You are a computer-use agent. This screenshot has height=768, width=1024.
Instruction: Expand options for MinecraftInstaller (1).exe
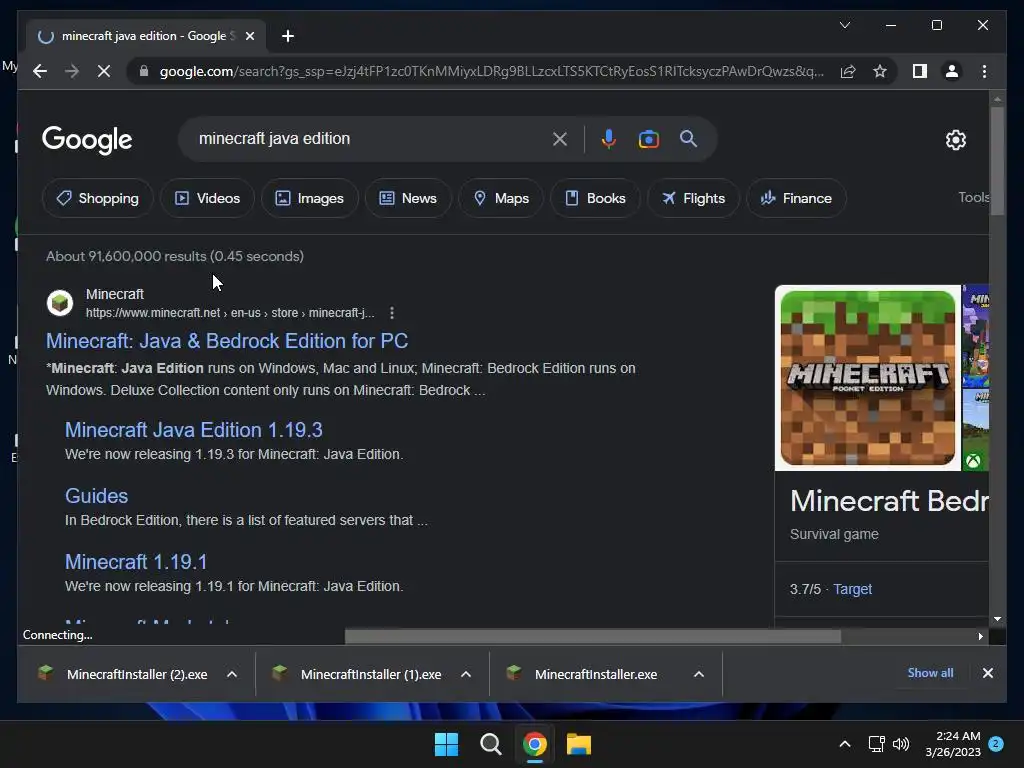[466, 674]
